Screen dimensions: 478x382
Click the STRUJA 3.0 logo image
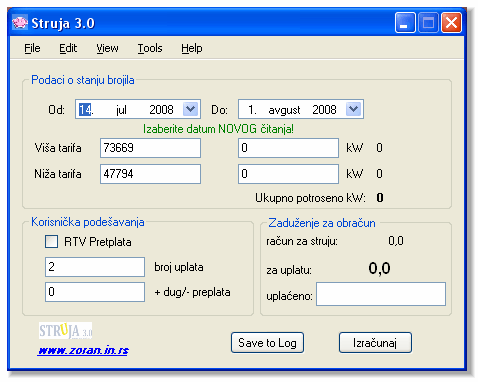(x=65, y=331)
